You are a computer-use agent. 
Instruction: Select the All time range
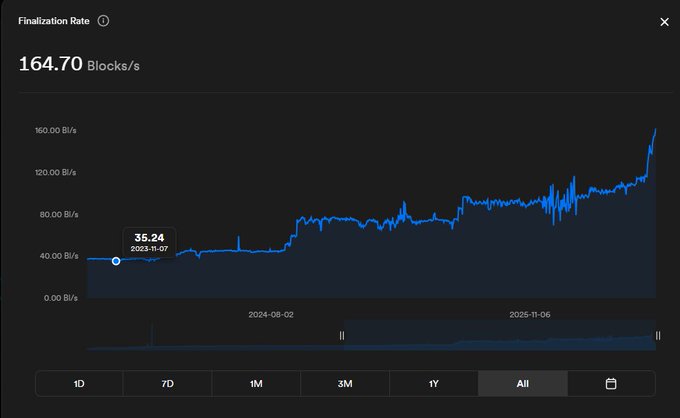523,384
